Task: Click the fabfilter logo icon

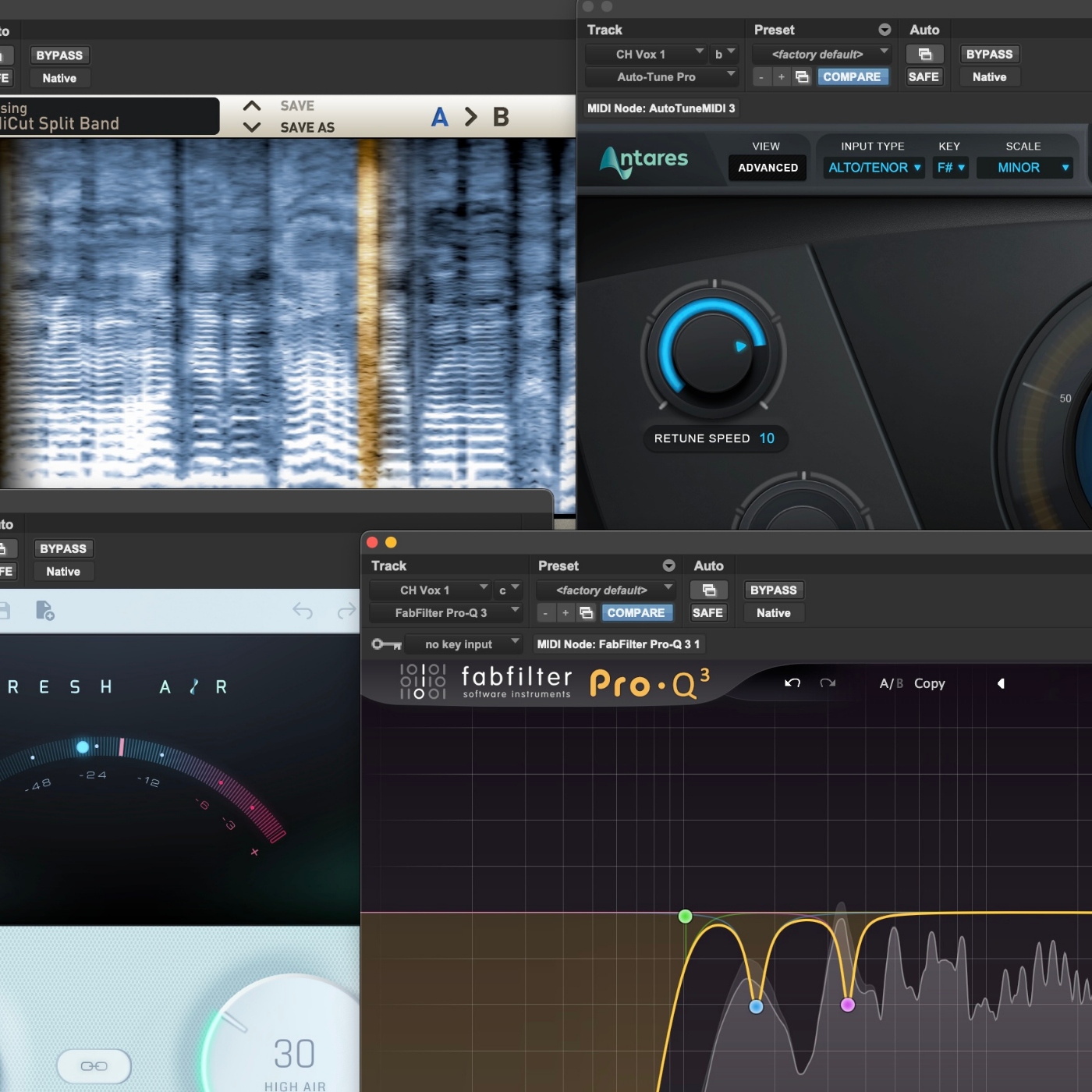Action: (423, 682)
